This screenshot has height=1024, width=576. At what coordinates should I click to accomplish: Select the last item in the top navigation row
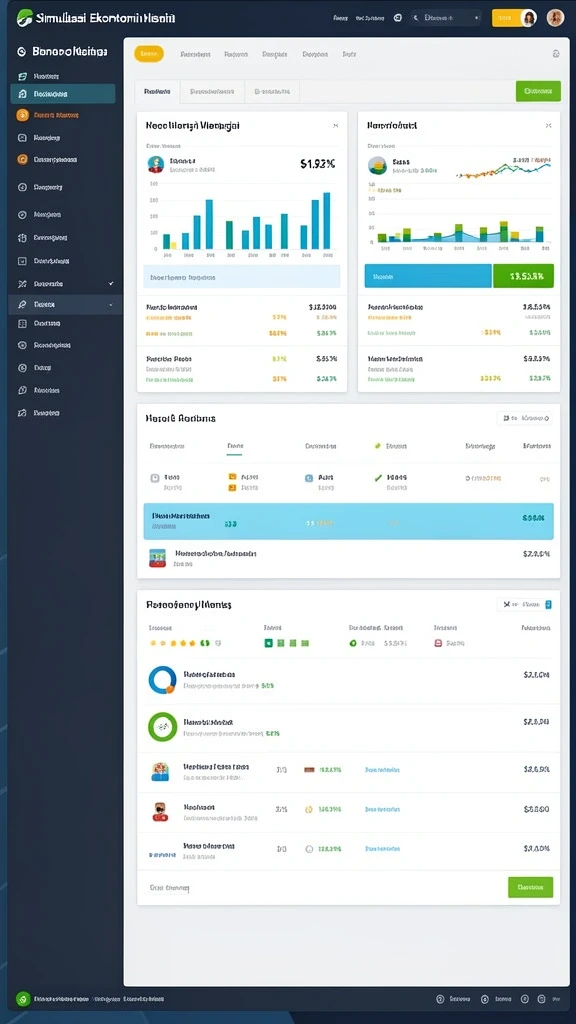pyautogui.click(x=349, y=55)
